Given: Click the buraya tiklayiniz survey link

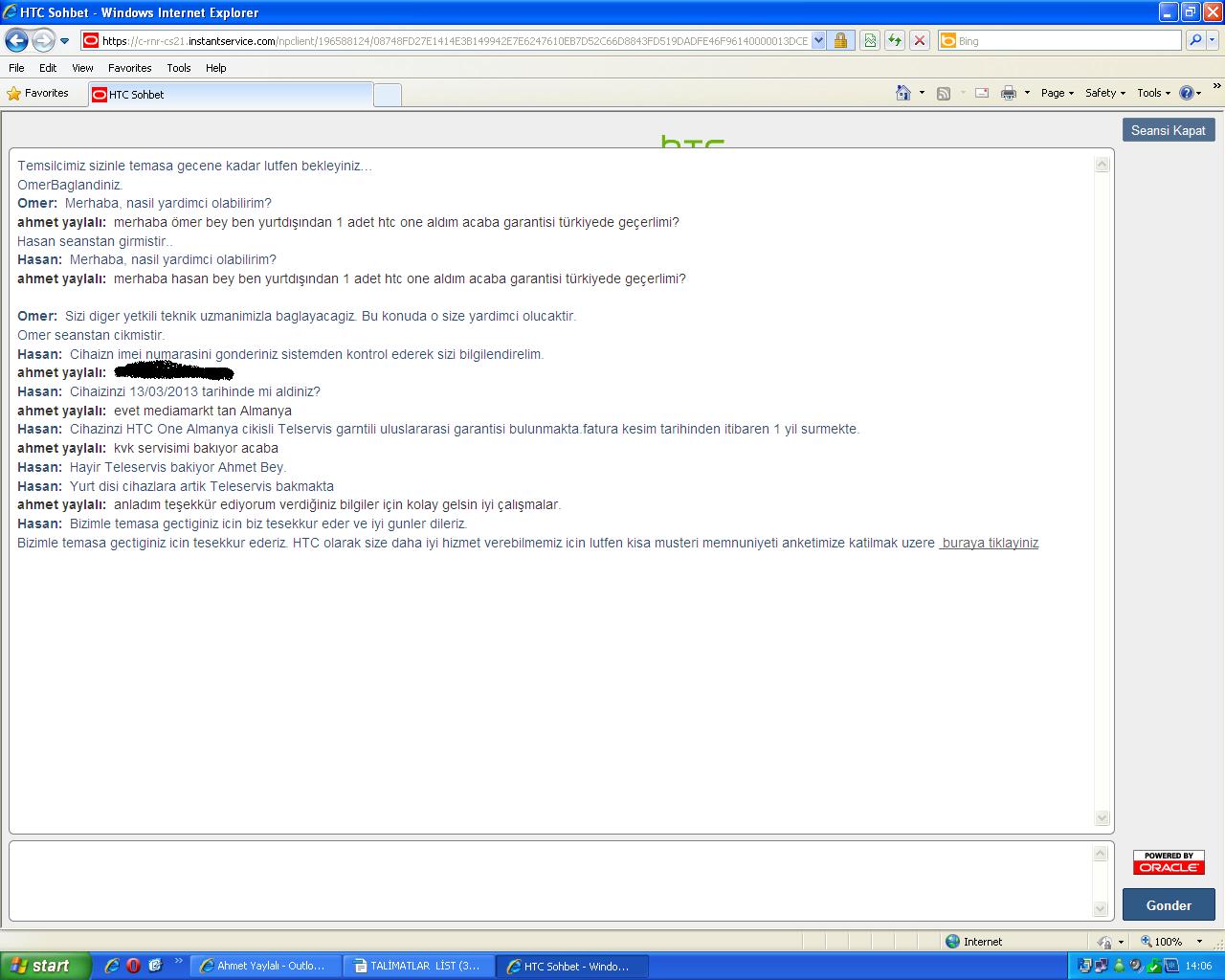Looking at the screenshot, I should [x=989, y=543].
